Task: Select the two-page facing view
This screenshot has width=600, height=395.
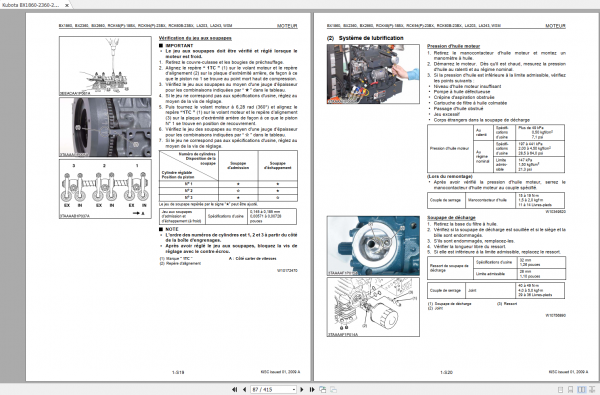Action: tap(581, 390)
